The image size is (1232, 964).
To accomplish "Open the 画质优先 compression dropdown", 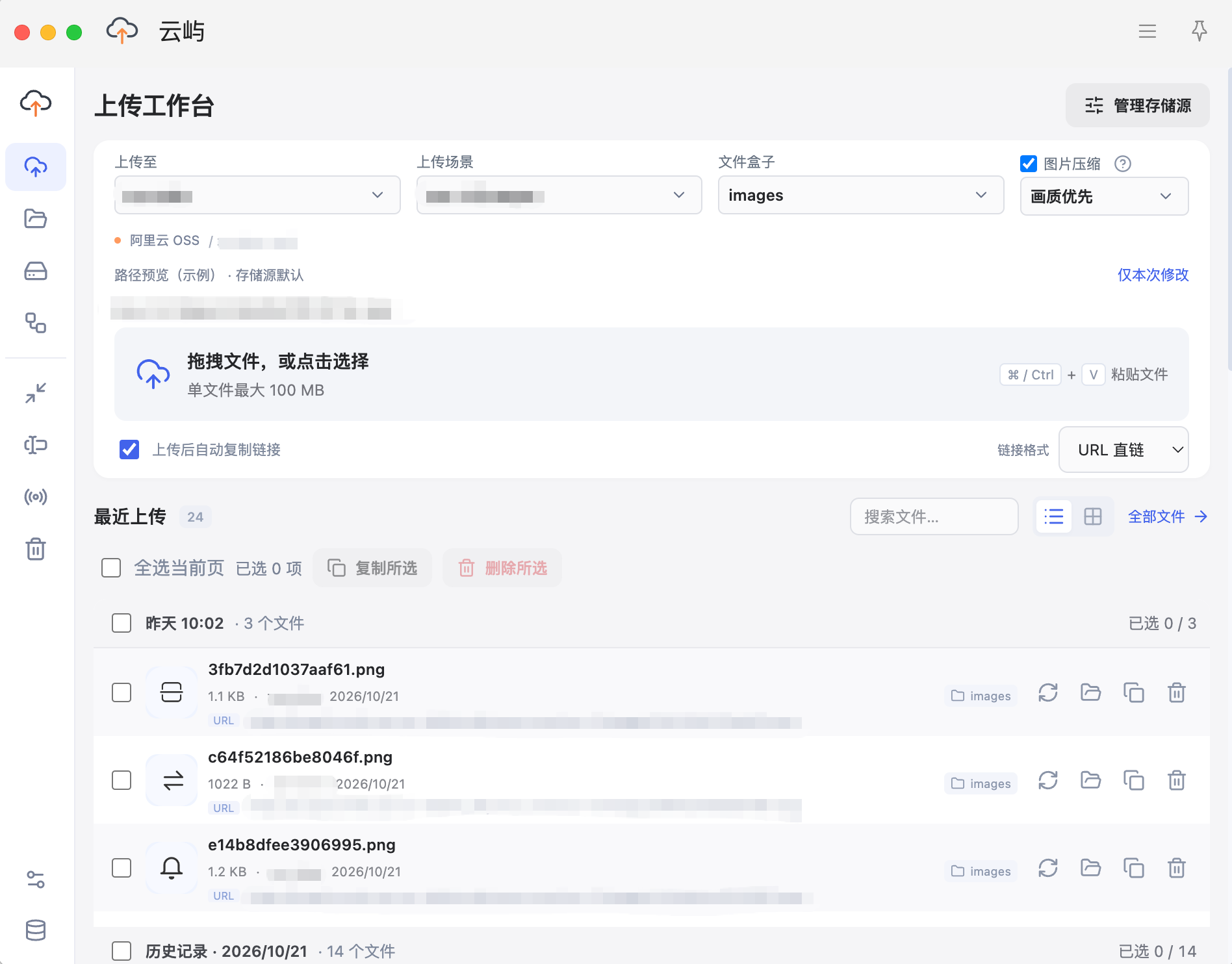I will pyautogui.click(x=1105, y=196).
